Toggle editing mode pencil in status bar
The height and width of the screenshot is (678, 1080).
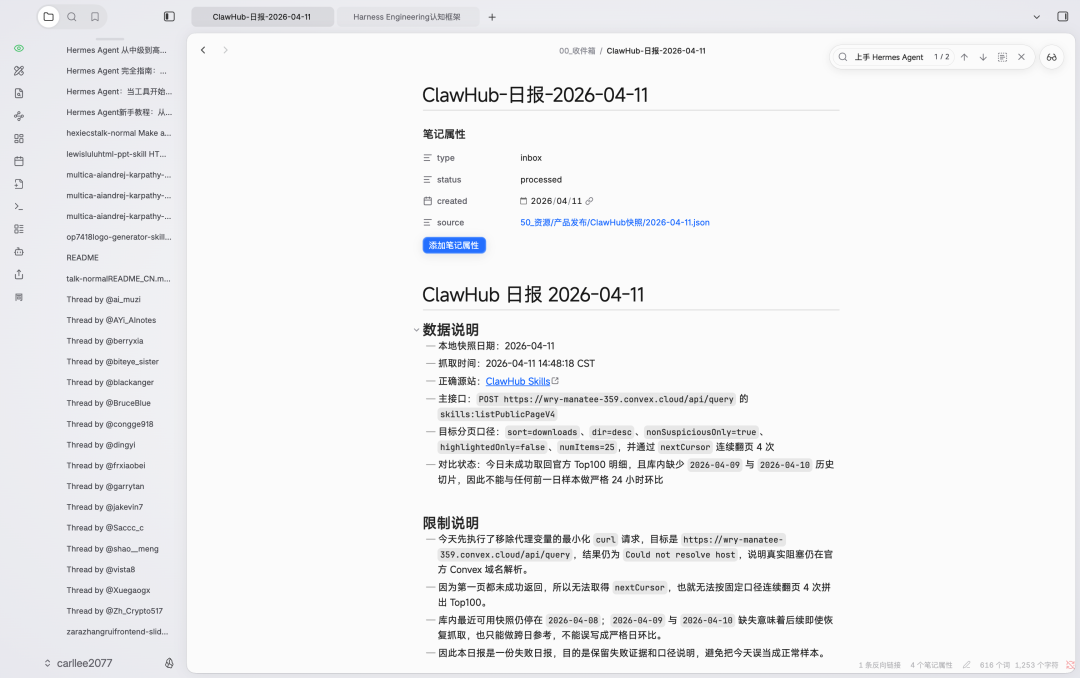(966, 665)
